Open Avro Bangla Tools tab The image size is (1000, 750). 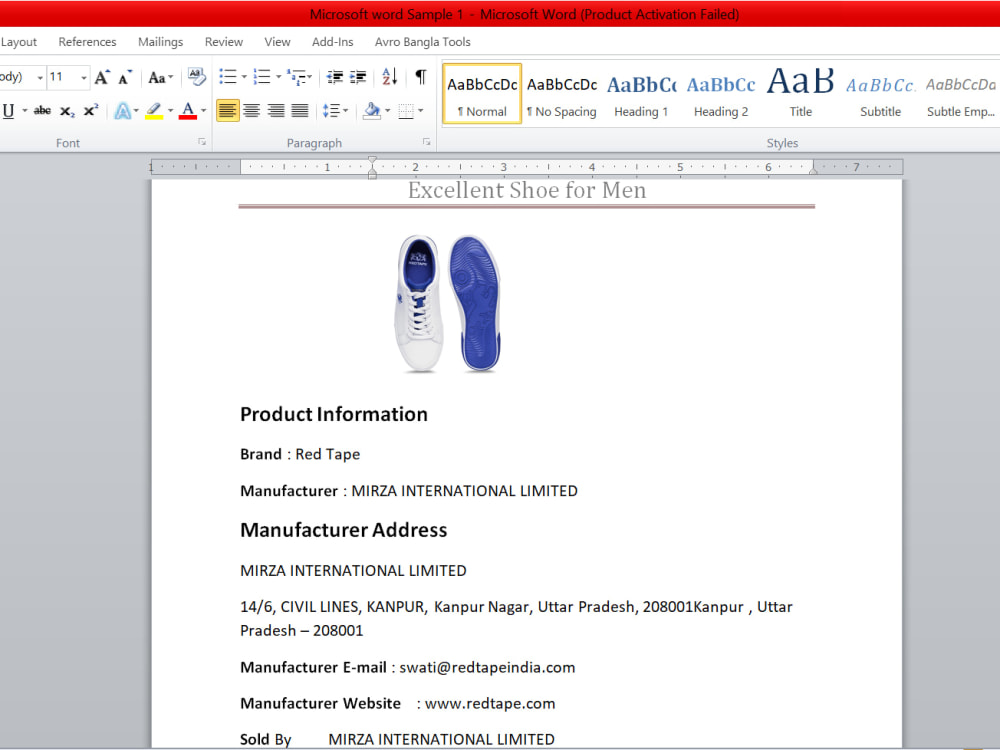pyautogui.click(x=423, y=41)
